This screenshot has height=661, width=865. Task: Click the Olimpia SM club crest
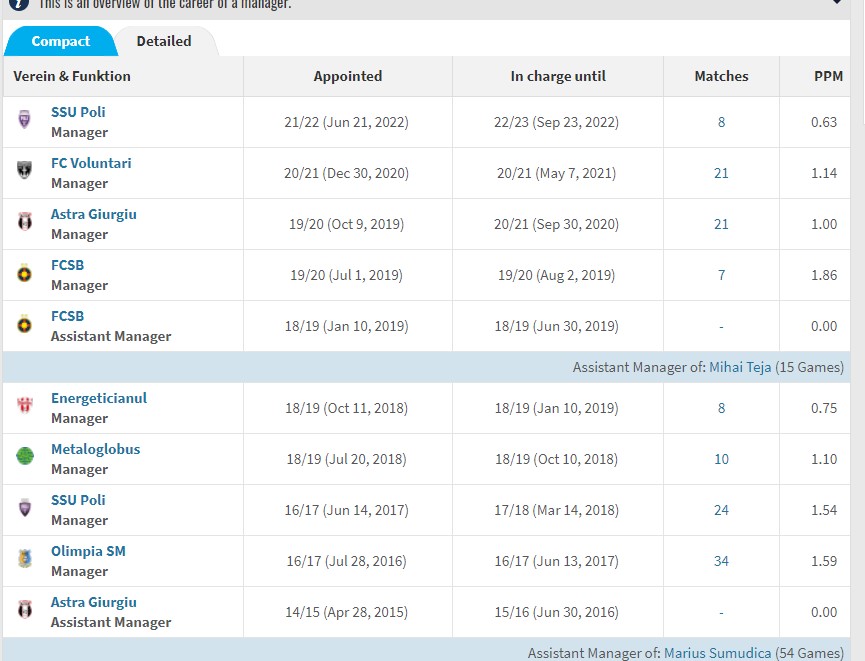25,560
